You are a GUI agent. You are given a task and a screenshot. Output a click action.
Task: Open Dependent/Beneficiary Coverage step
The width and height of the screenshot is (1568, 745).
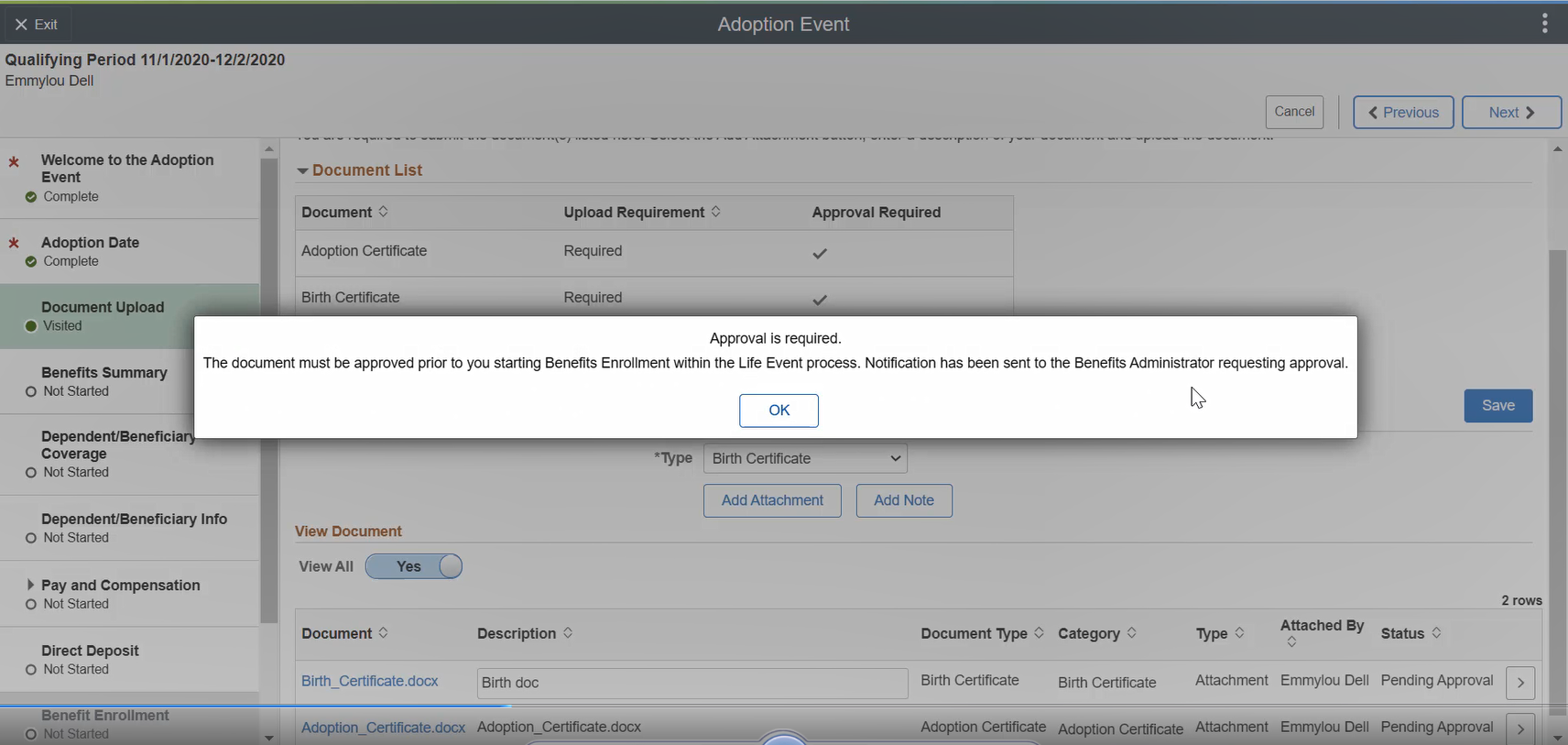coord(130,455)
